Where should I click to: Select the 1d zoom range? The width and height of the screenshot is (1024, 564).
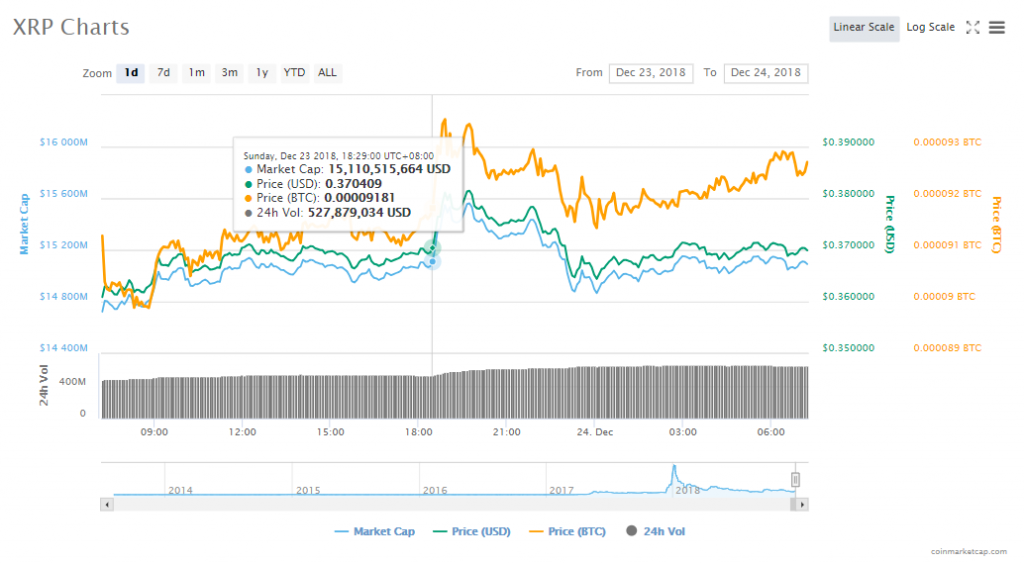[x=131, y=73]
